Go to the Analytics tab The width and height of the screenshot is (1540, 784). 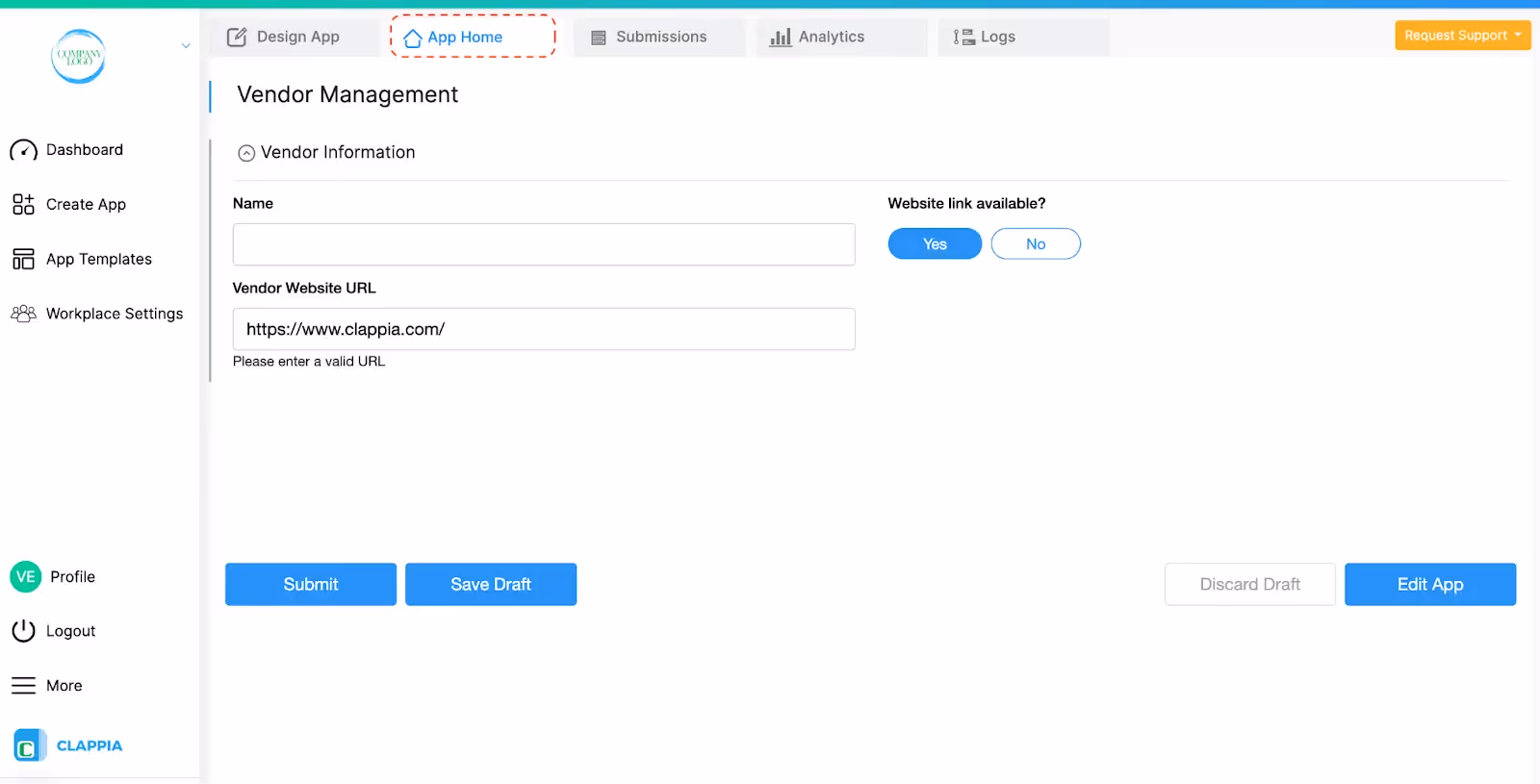841,37
